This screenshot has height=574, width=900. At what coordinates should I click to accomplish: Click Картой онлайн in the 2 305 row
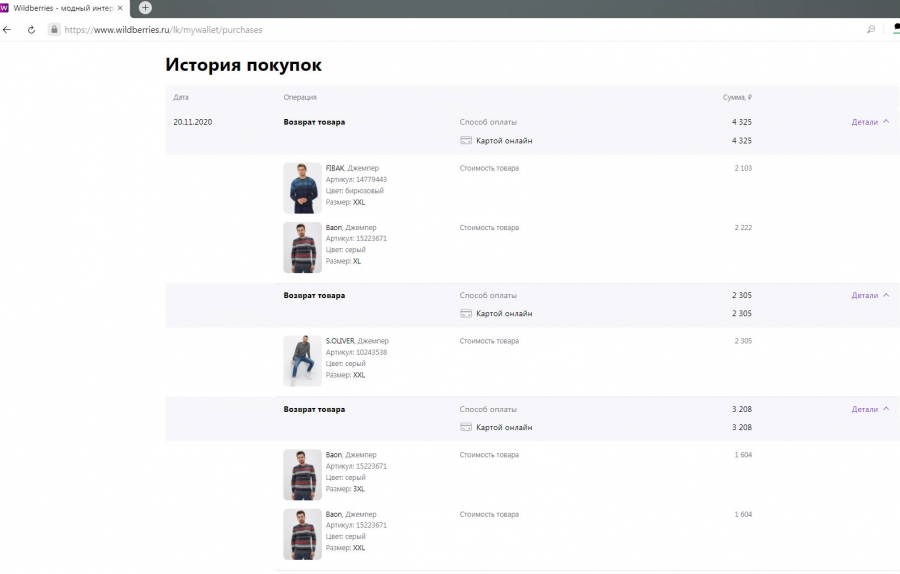pyautogui.click(x=504, y=313)
